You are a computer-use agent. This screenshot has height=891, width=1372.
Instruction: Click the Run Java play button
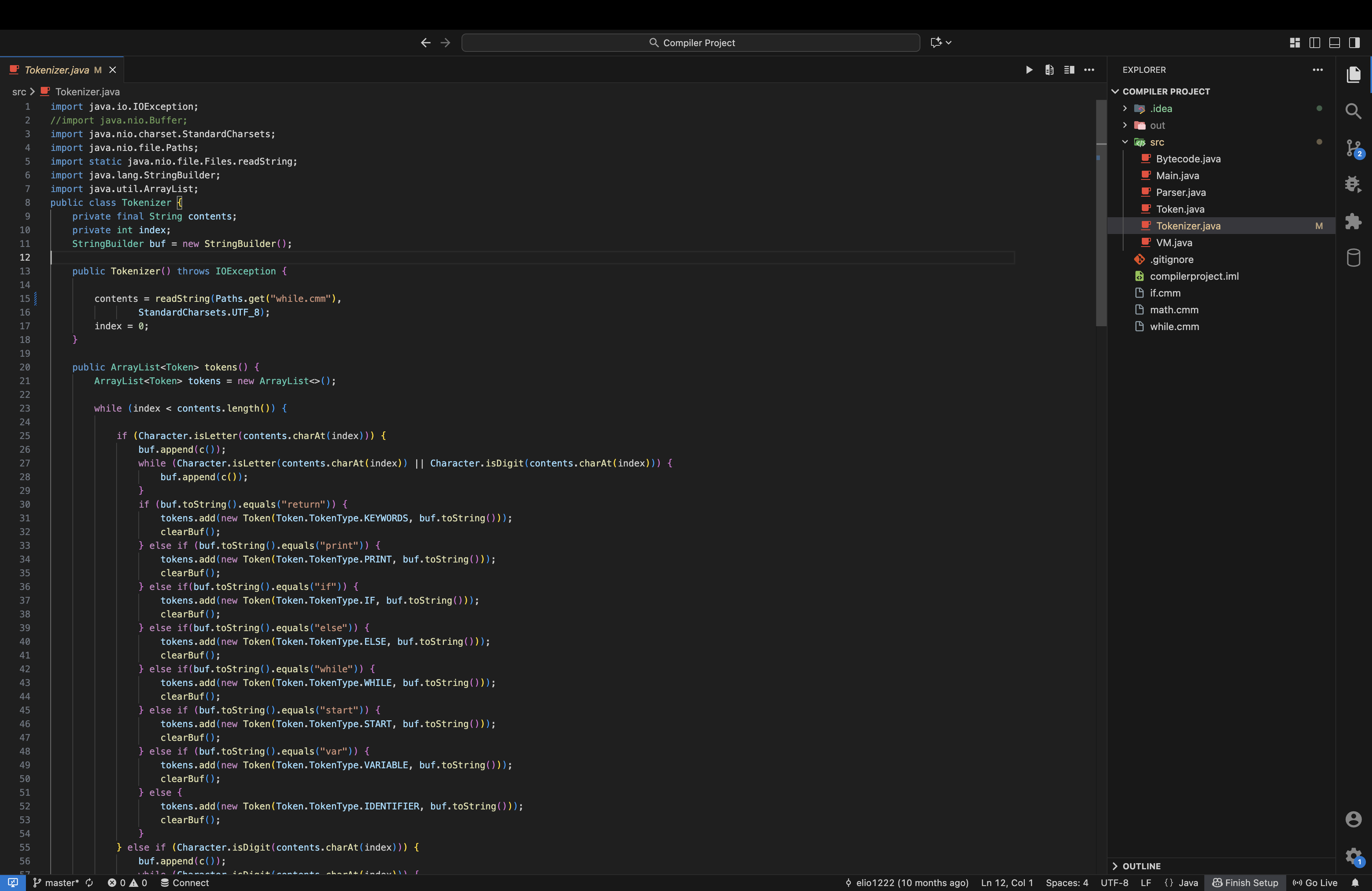[x=1029, y=70]
